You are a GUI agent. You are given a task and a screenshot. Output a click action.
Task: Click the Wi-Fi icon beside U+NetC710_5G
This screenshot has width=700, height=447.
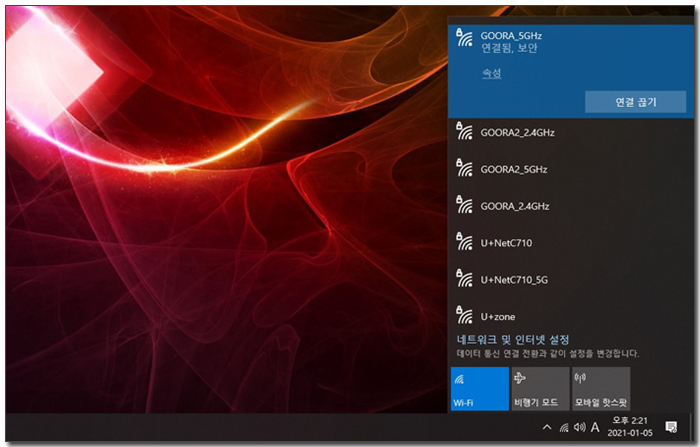tap(464, 278)
